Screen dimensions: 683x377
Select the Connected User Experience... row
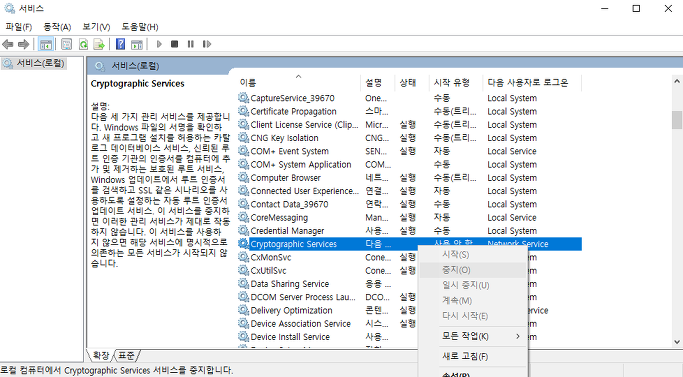coord(409,191)
